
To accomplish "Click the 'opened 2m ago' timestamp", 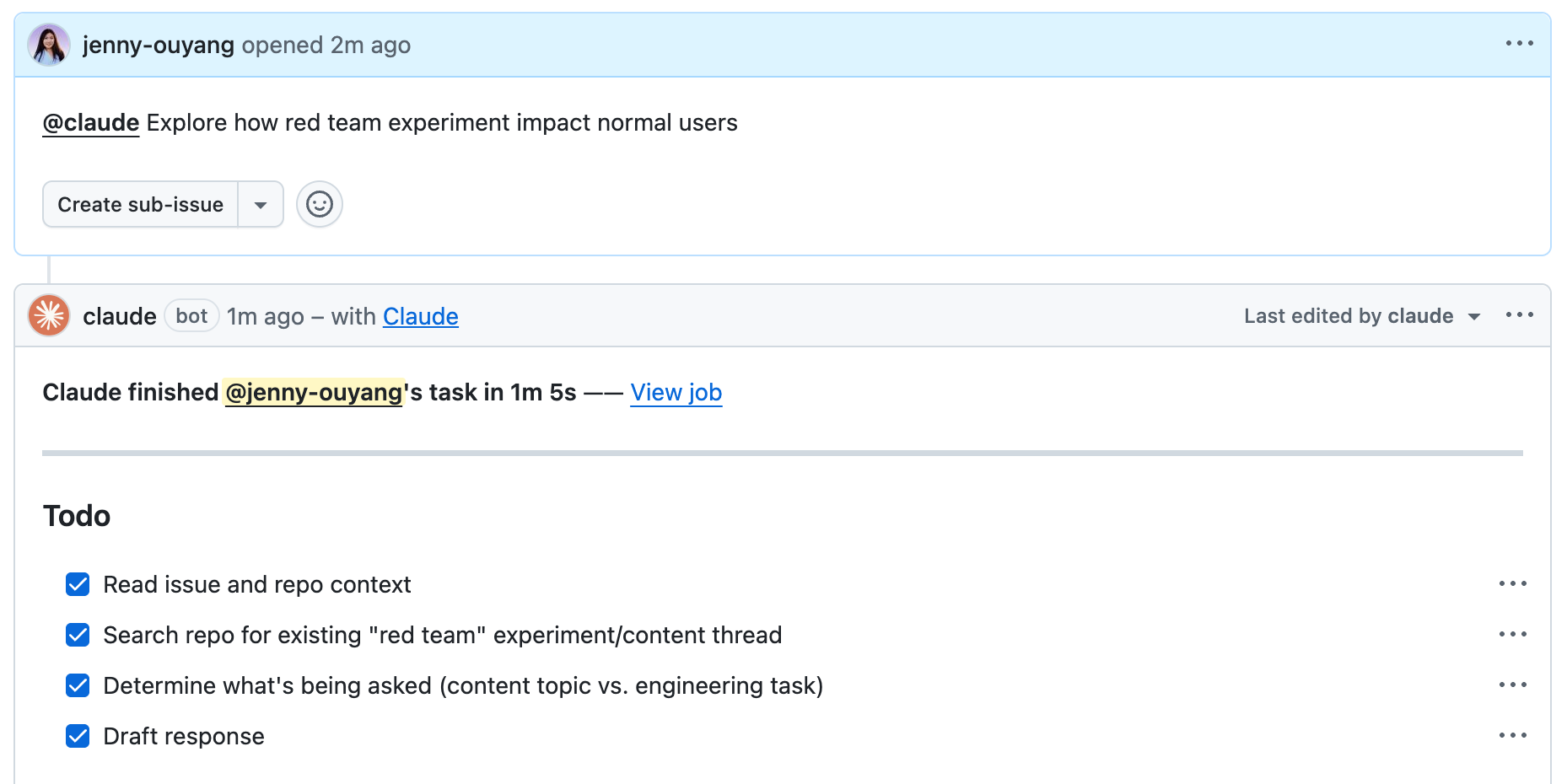I will point(326,45).
